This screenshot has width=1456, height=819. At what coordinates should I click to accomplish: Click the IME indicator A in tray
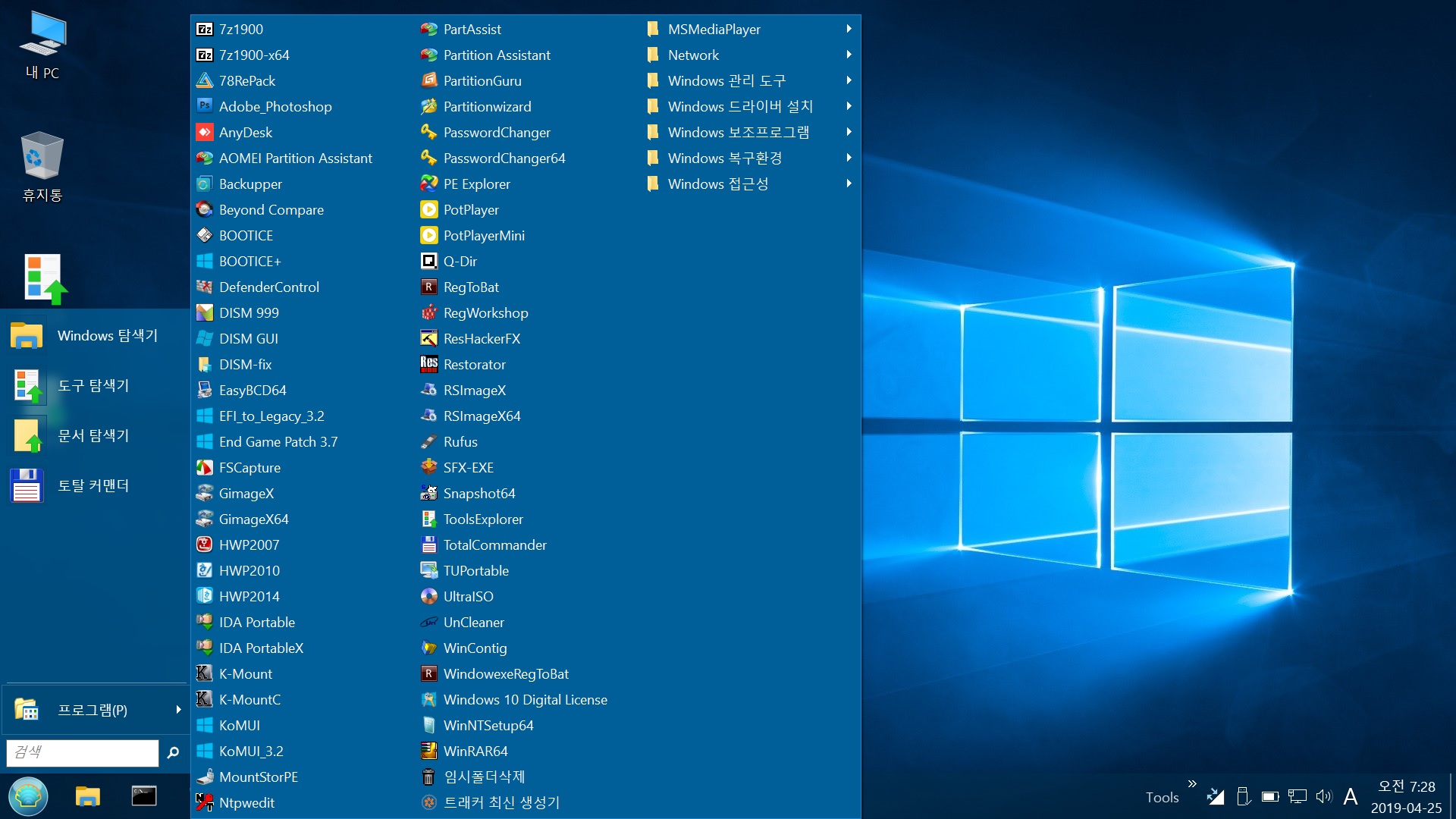[1350, 796]
